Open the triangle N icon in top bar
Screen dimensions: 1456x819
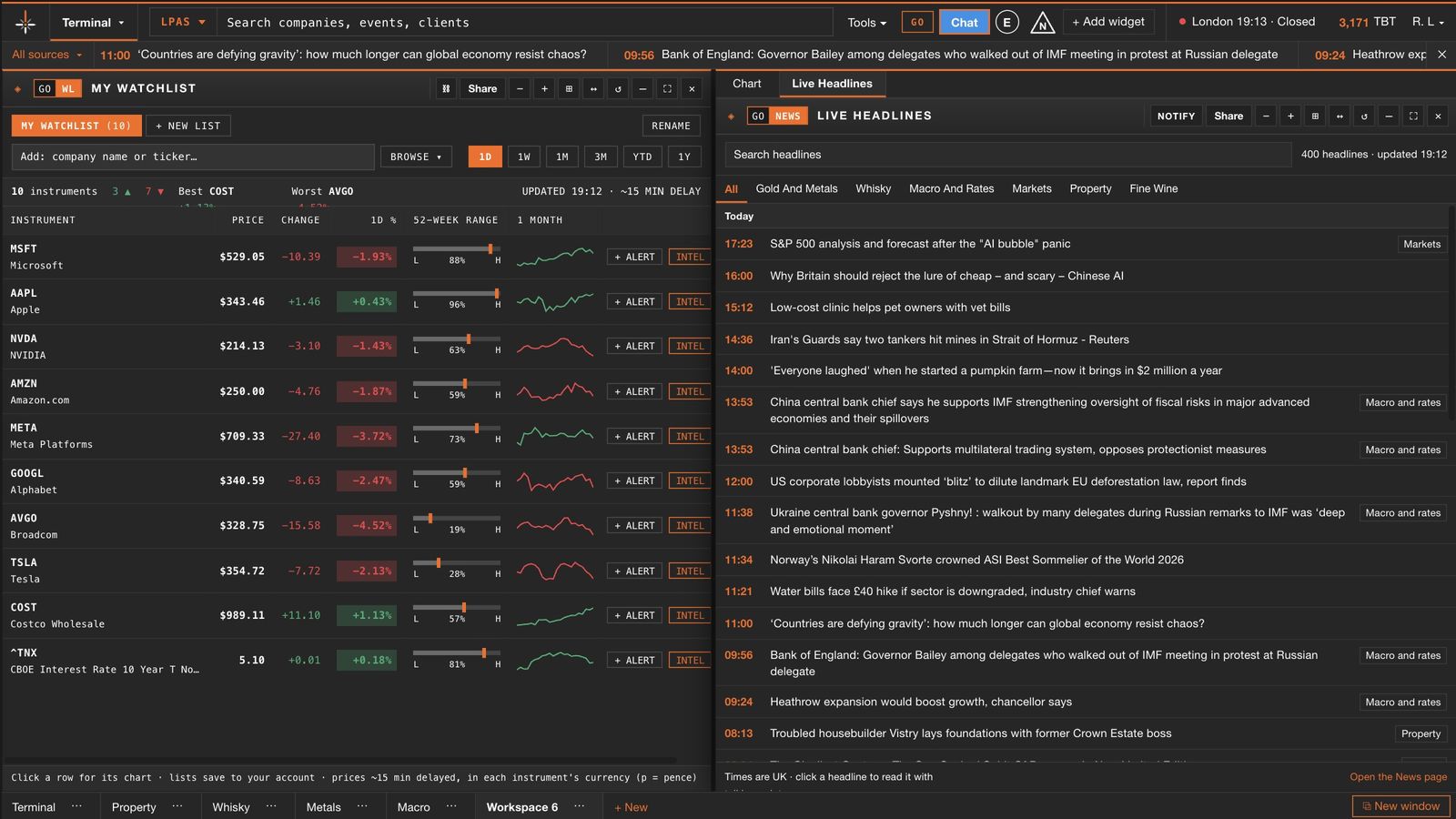click(1042, 23)
